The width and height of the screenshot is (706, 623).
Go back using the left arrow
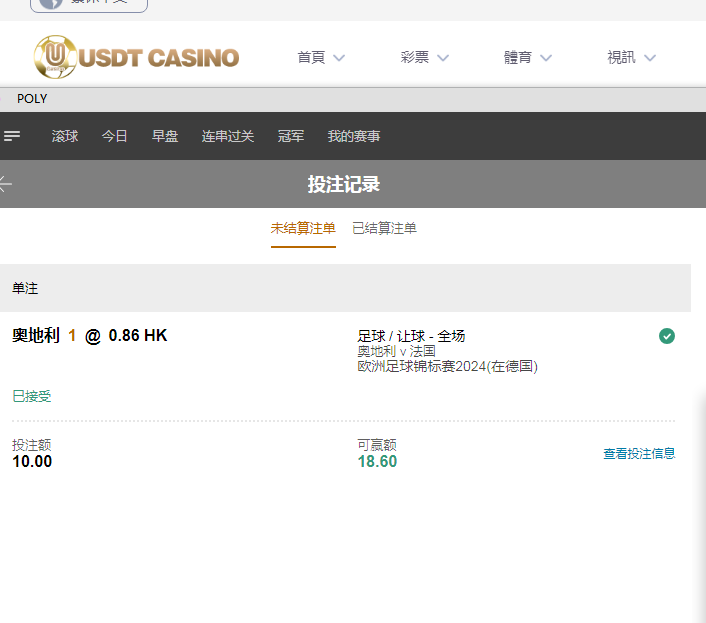(6, 184)
